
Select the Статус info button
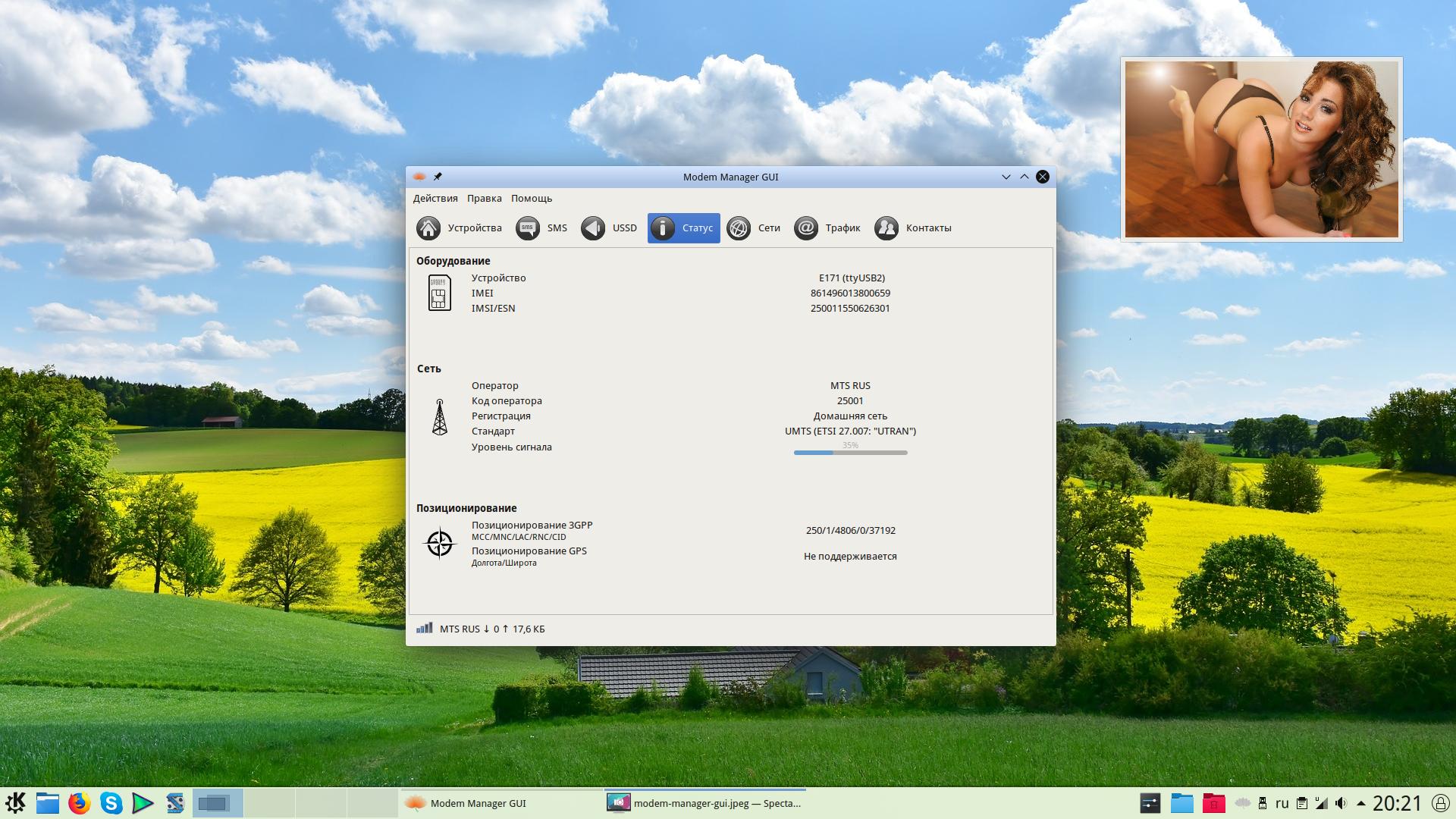(x=683, y=228)
